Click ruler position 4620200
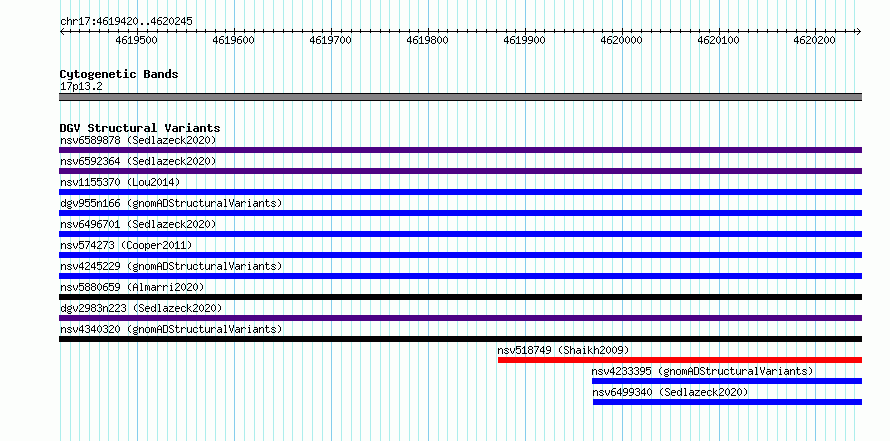The image size is (890, 441). [x=816, y=40]
